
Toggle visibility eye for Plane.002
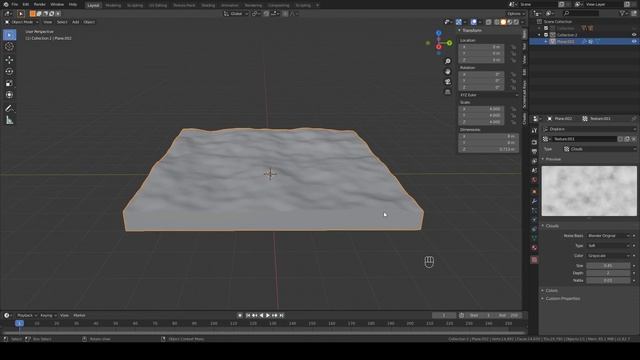(x=634, y=42)
